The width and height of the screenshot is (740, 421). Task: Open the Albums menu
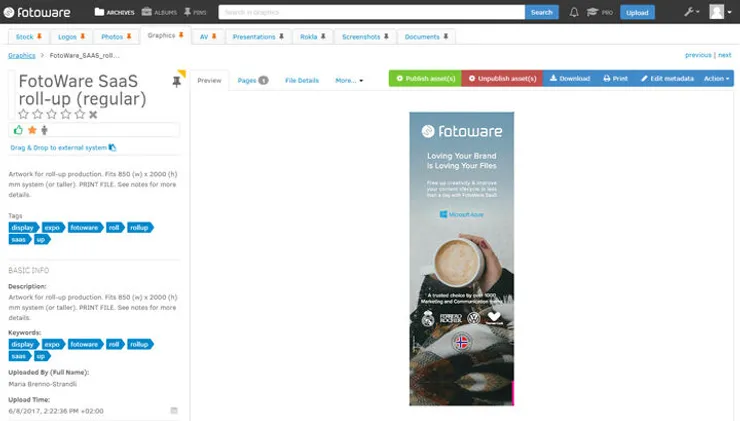point(159,12)
